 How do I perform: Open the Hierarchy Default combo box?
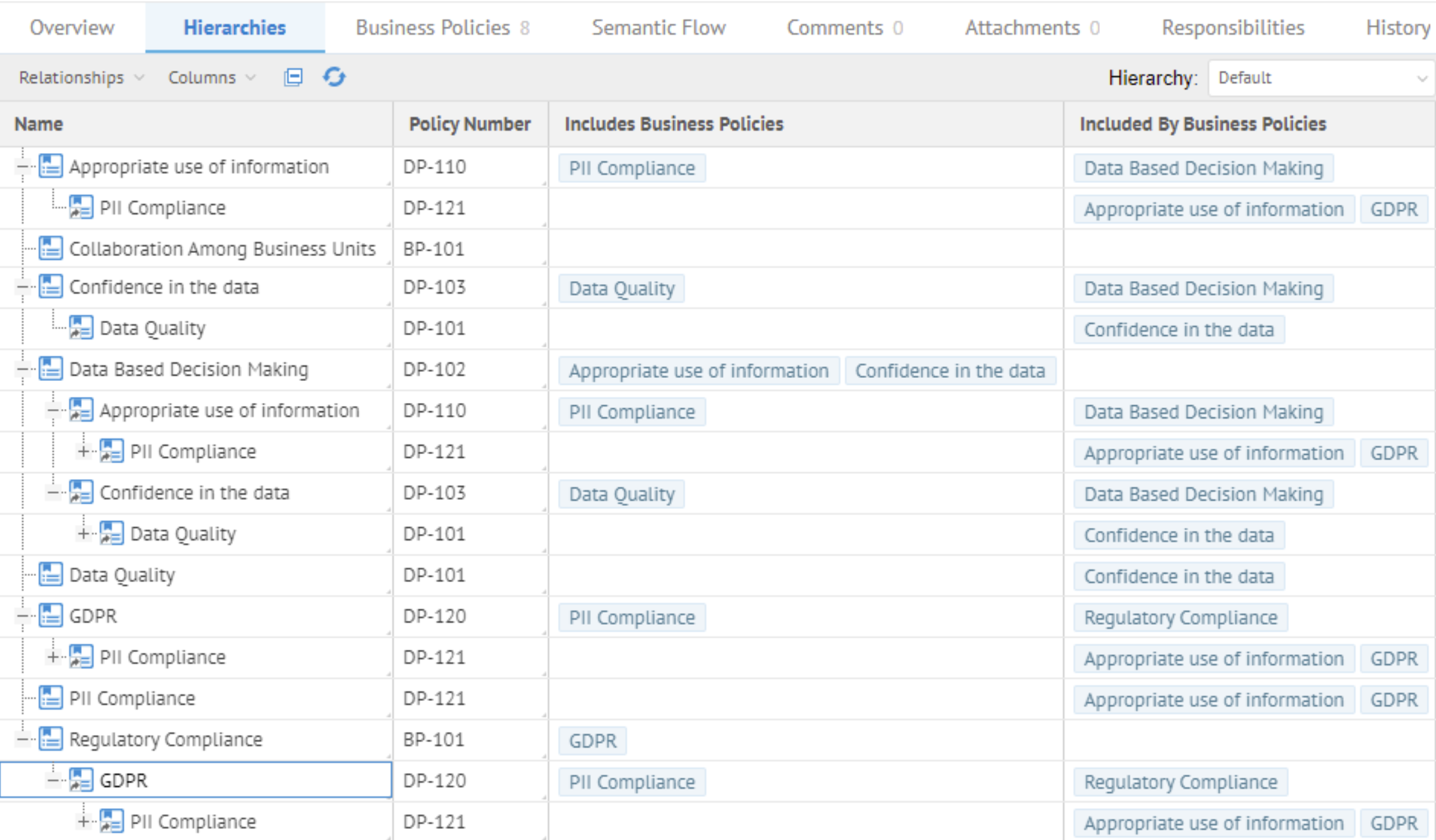pos(1321,78)
